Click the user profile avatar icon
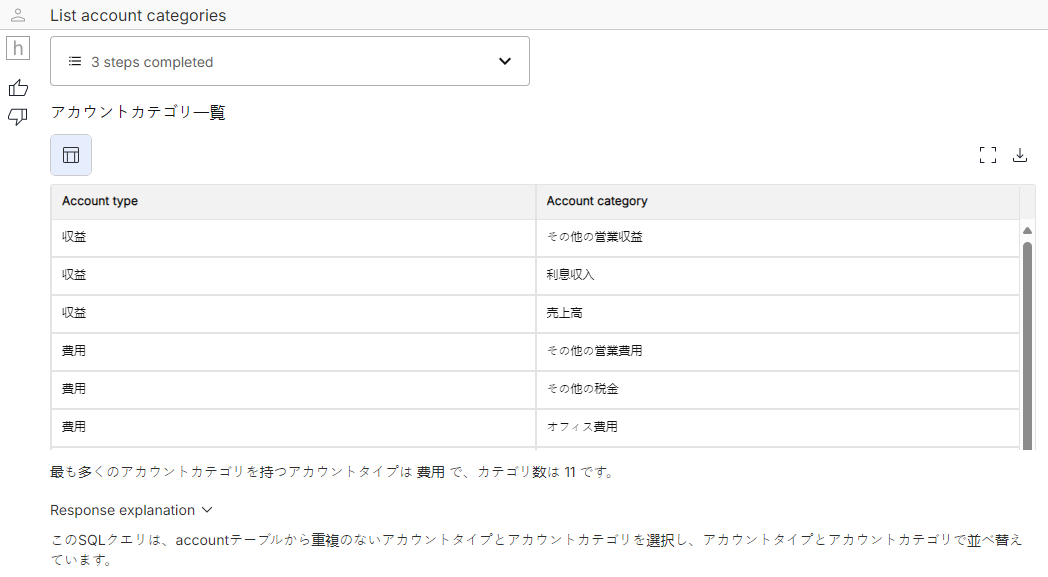 click(x=17, y=15)
